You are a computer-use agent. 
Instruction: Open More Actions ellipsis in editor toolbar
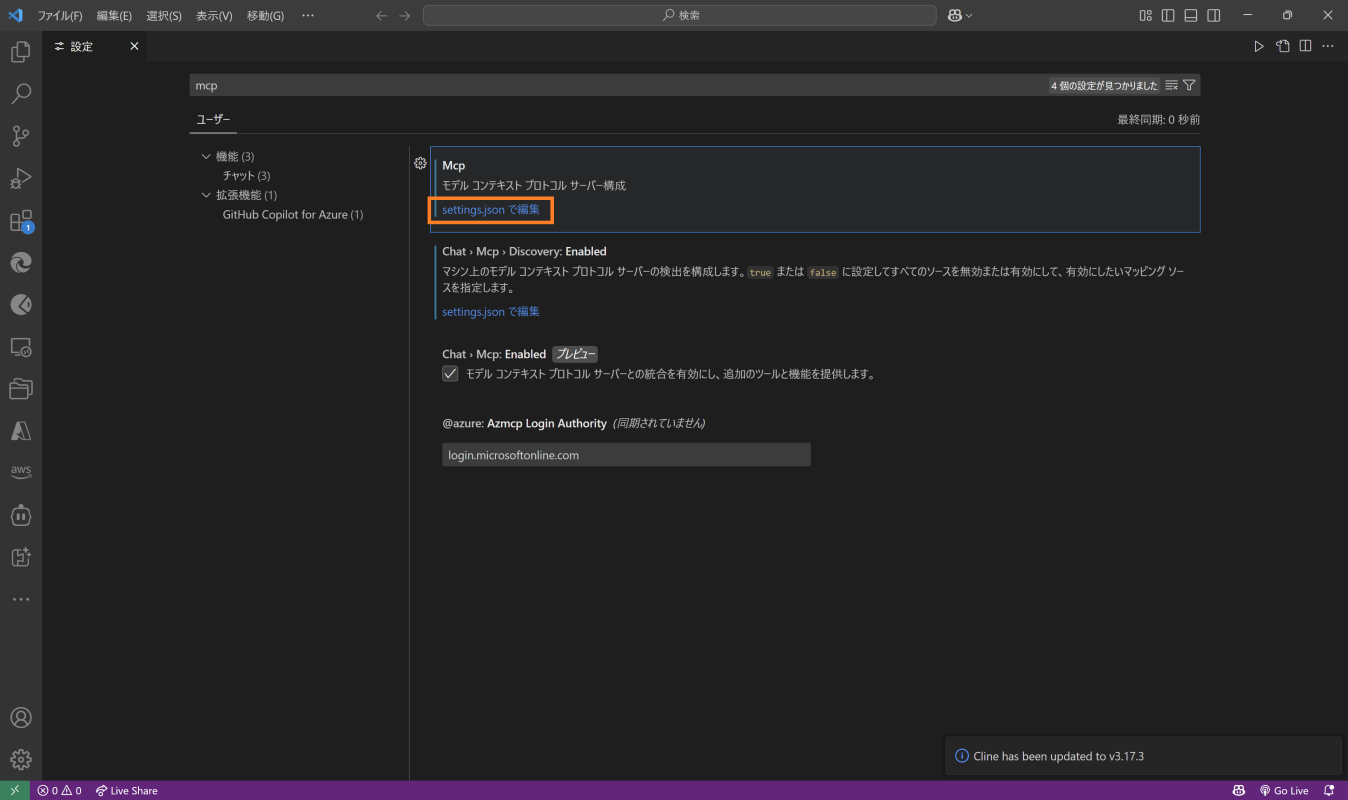coord(1328,46)
